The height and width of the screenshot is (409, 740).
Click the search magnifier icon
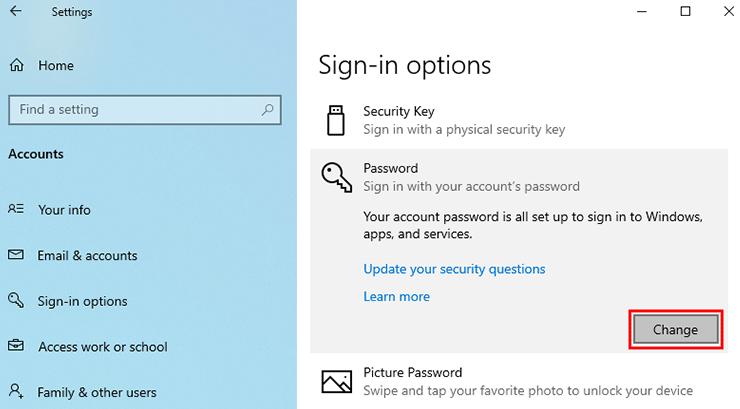[268, 110]
